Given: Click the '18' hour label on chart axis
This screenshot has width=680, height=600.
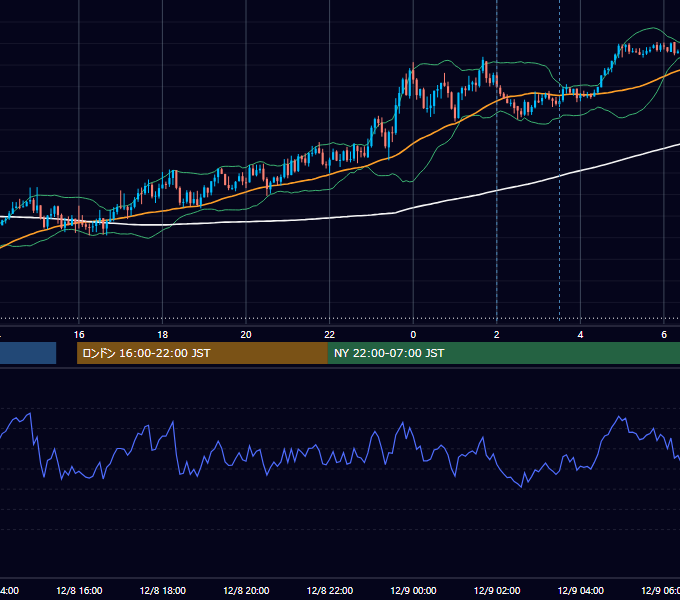Looking at the screenshot, I should click(x=163, y=335).
